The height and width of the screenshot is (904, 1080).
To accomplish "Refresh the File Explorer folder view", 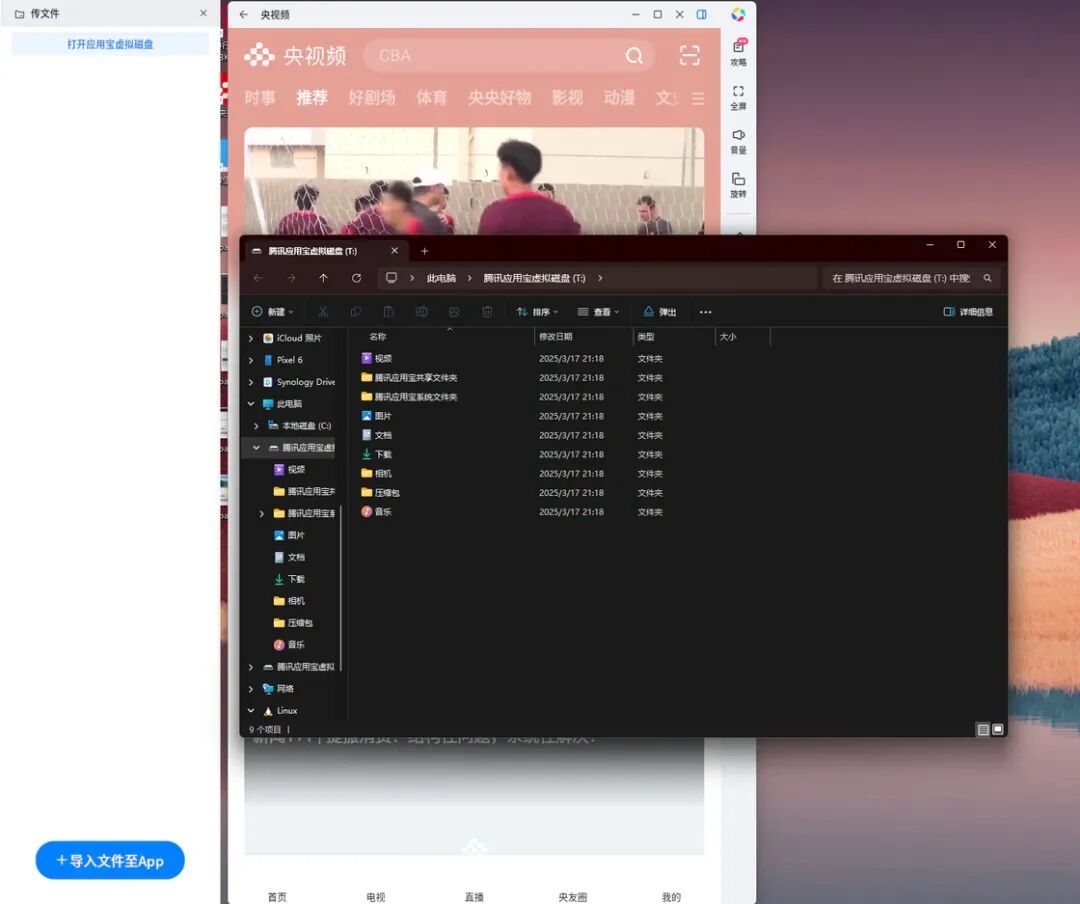I will [x=356, y=278].
